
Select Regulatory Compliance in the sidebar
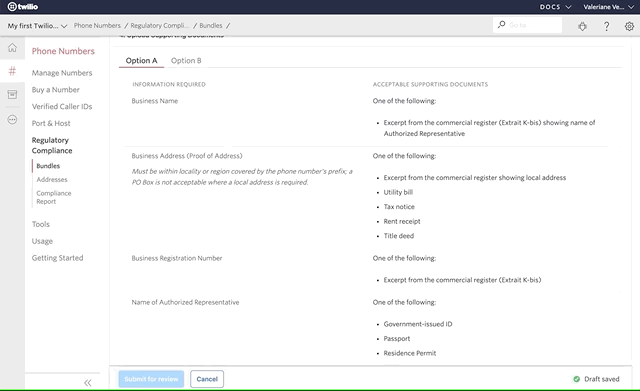point(52,145)
